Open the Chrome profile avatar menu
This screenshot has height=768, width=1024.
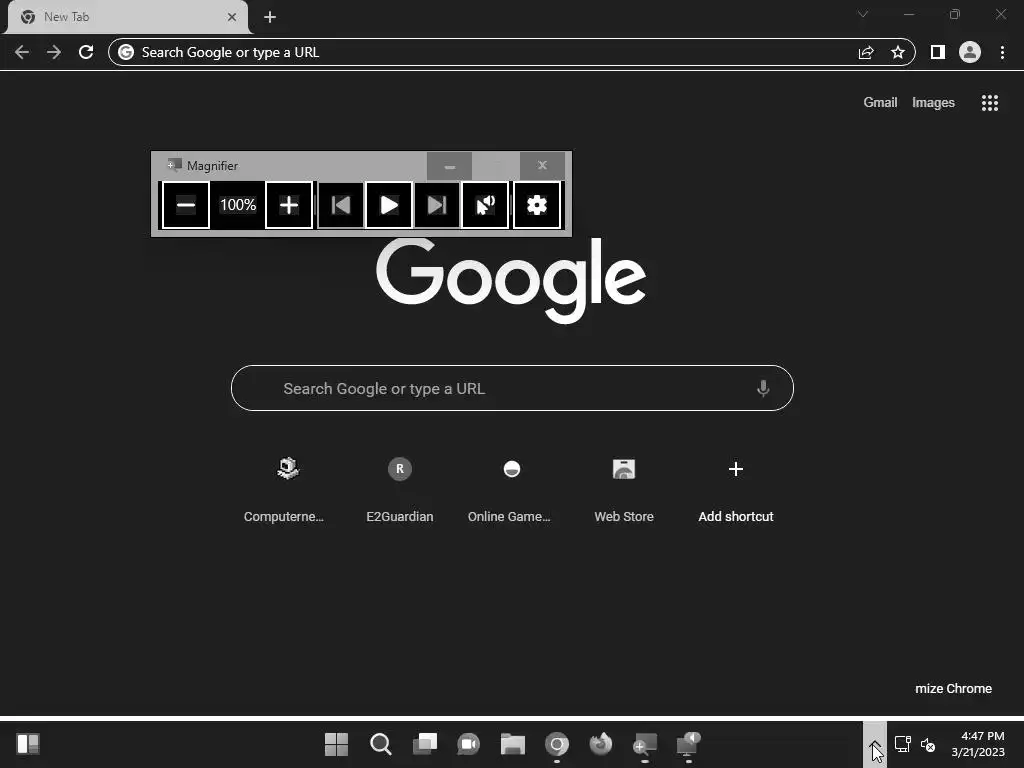point(970,52)
